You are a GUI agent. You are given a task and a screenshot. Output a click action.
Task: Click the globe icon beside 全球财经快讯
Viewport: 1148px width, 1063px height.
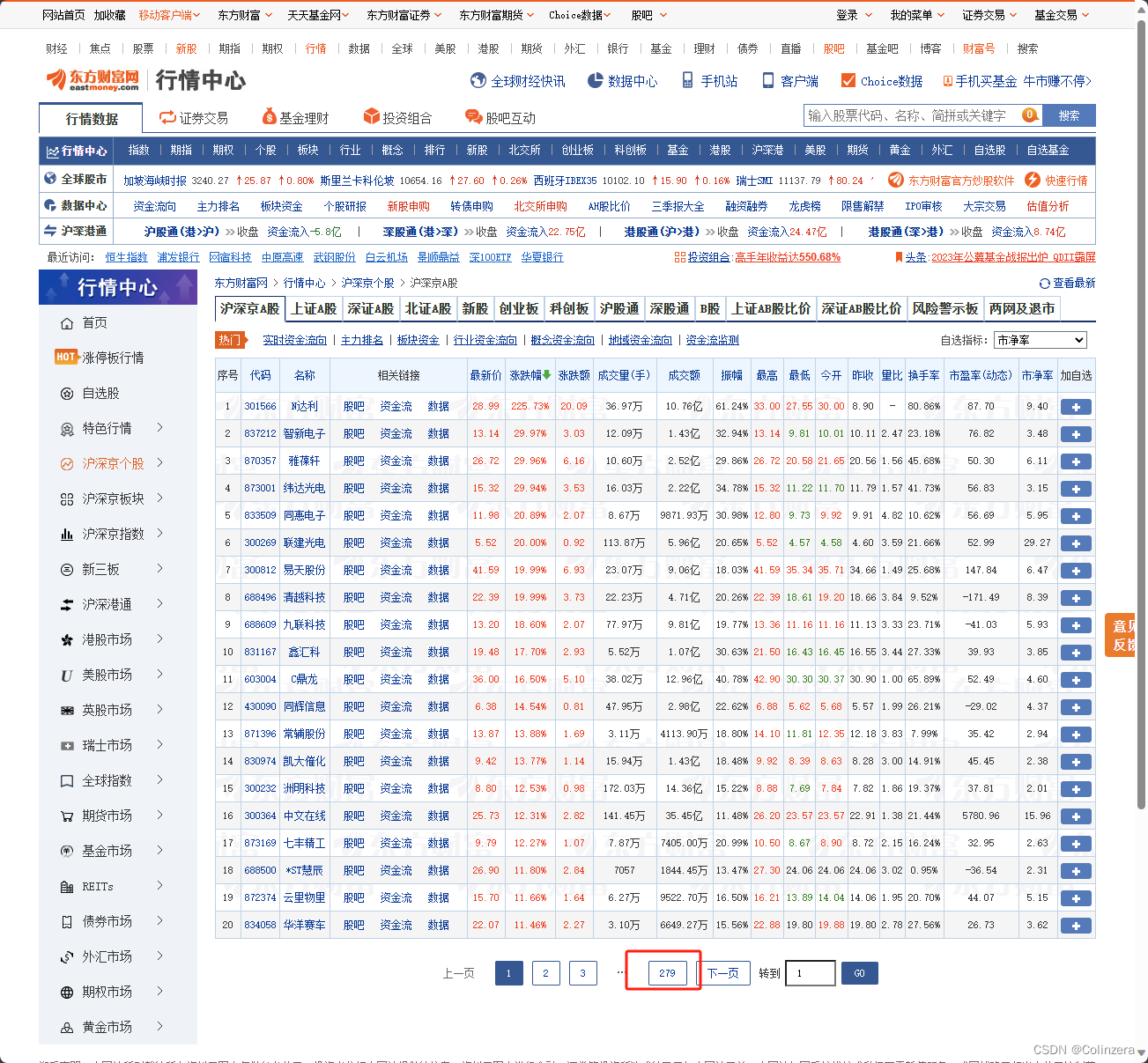pos(478,81)
